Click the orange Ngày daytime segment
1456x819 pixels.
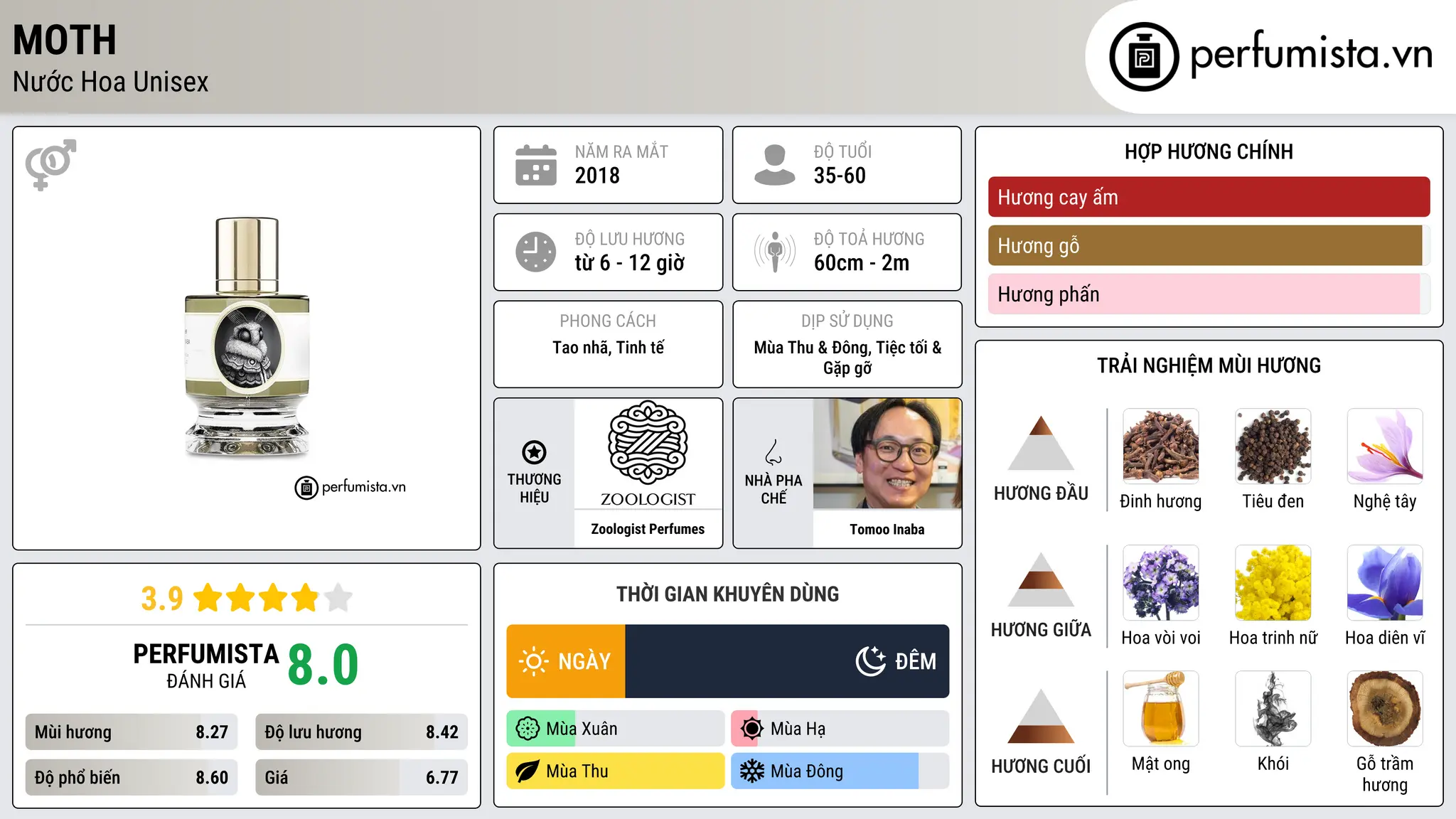(566, 661)
